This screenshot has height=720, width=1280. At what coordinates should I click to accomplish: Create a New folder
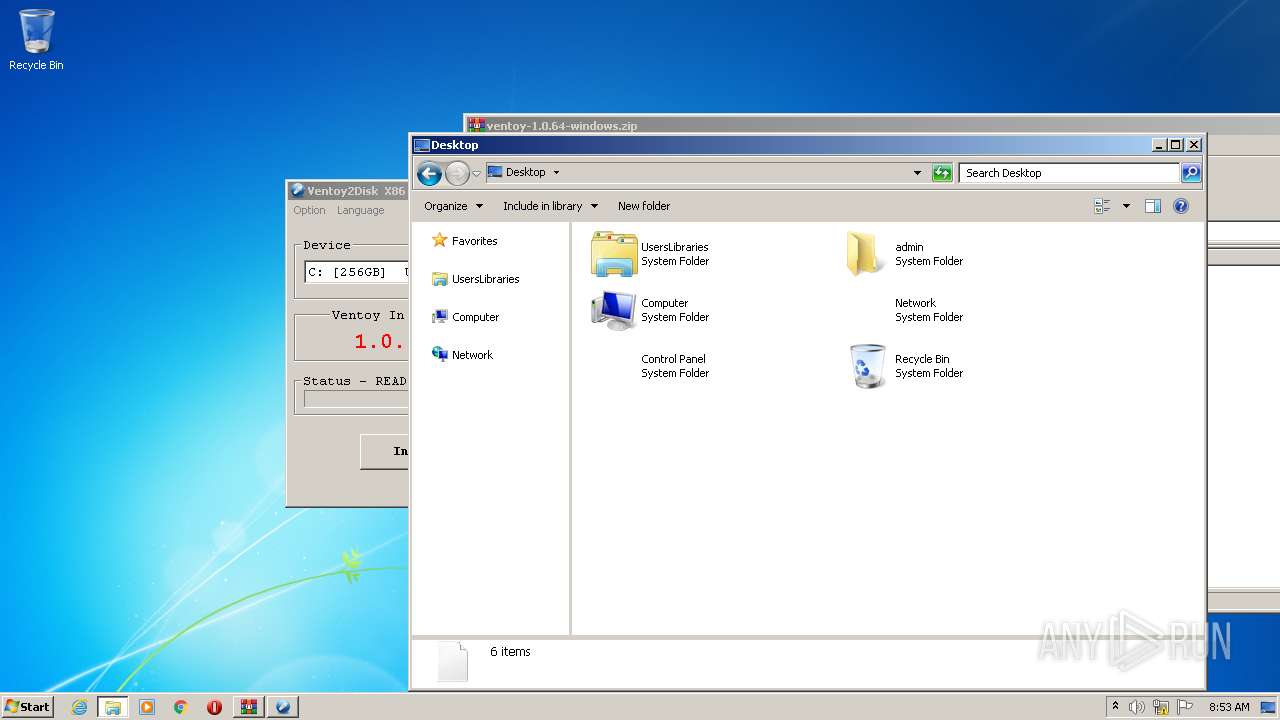(644, 206)
